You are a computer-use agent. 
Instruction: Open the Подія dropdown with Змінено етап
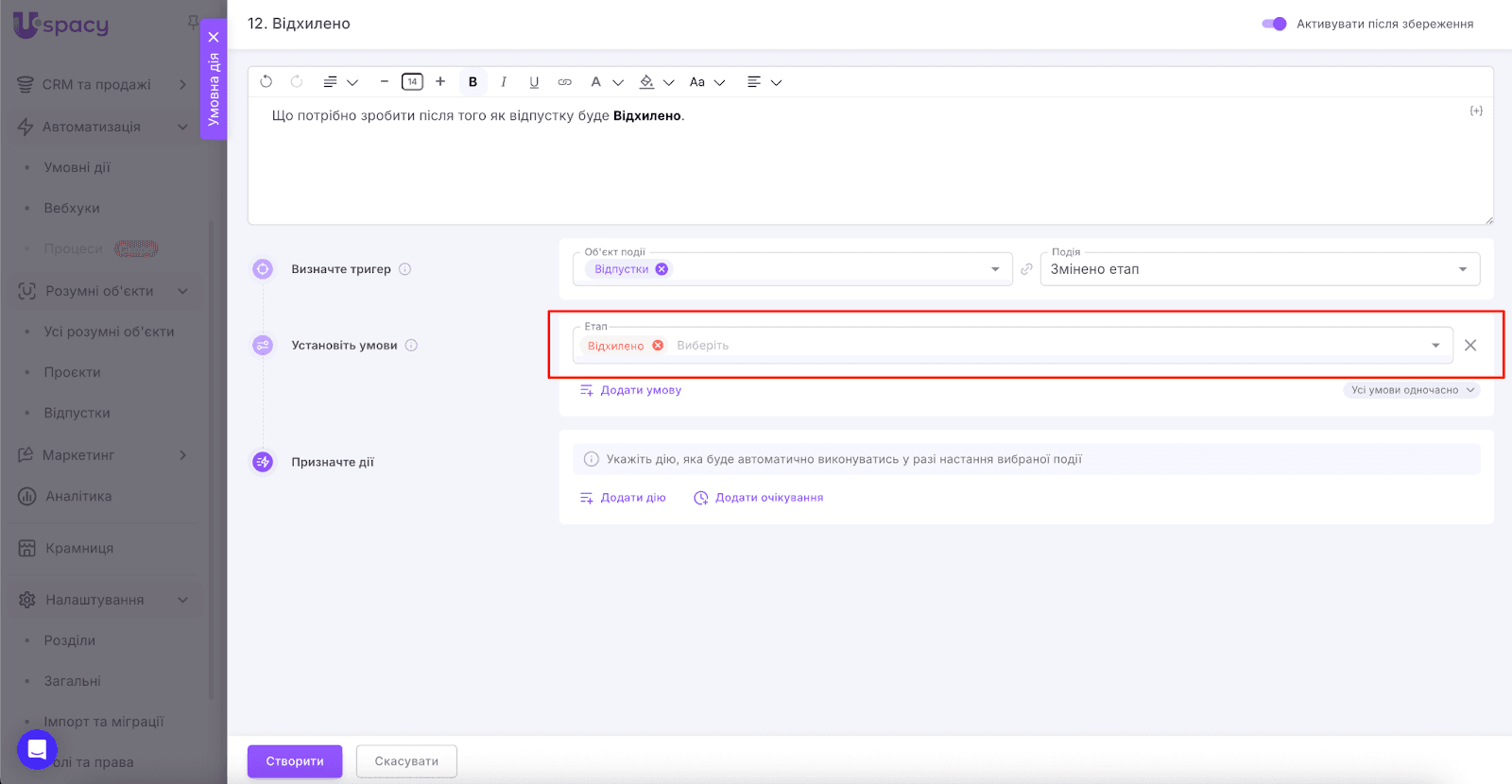pyautogui.click(x=1259, y=269)
